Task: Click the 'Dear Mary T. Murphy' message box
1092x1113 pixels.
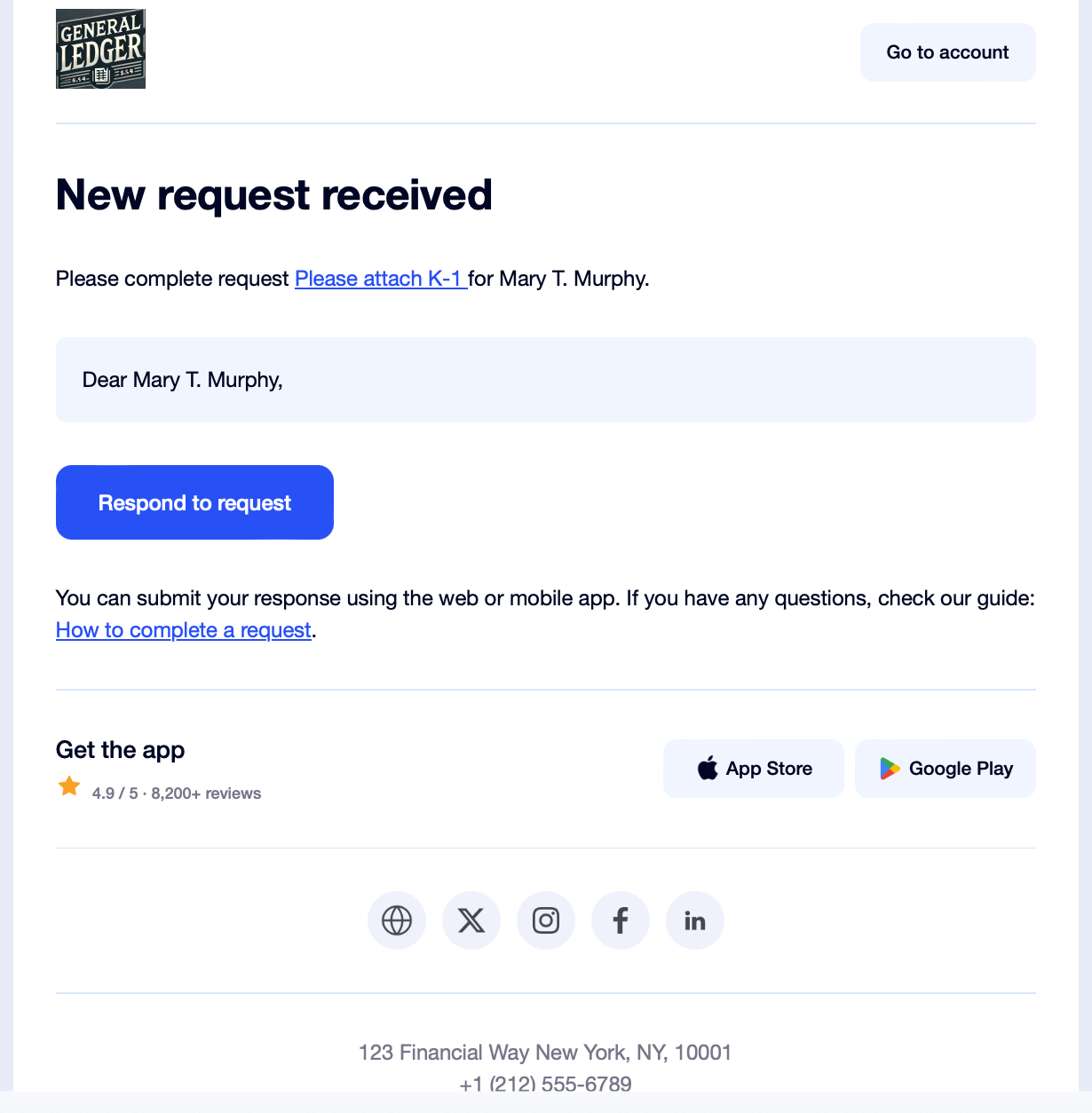Action: (x=545, y=380)
